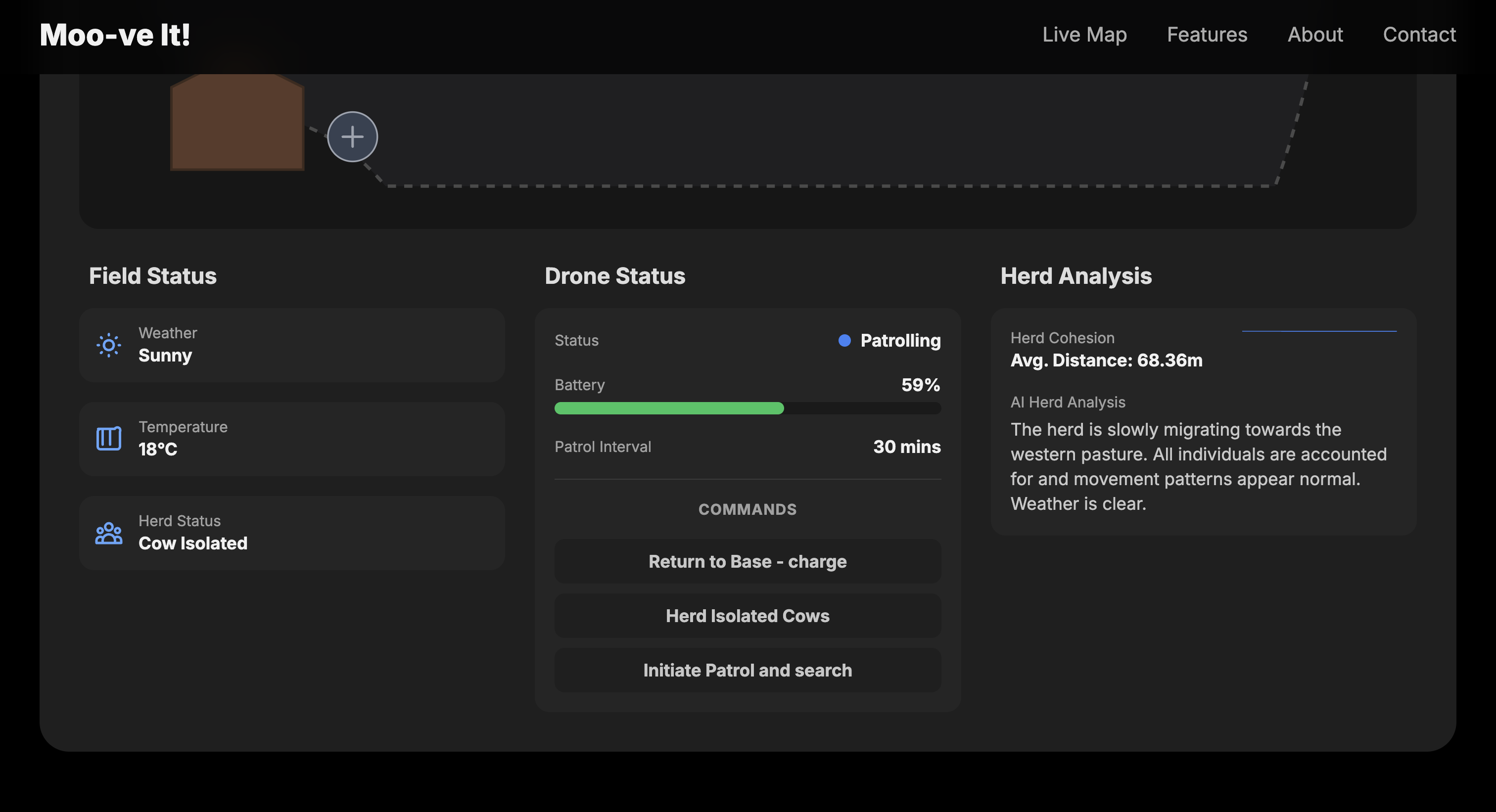Click the herd status people icon

pyautogui.click(x=109, y=533)
